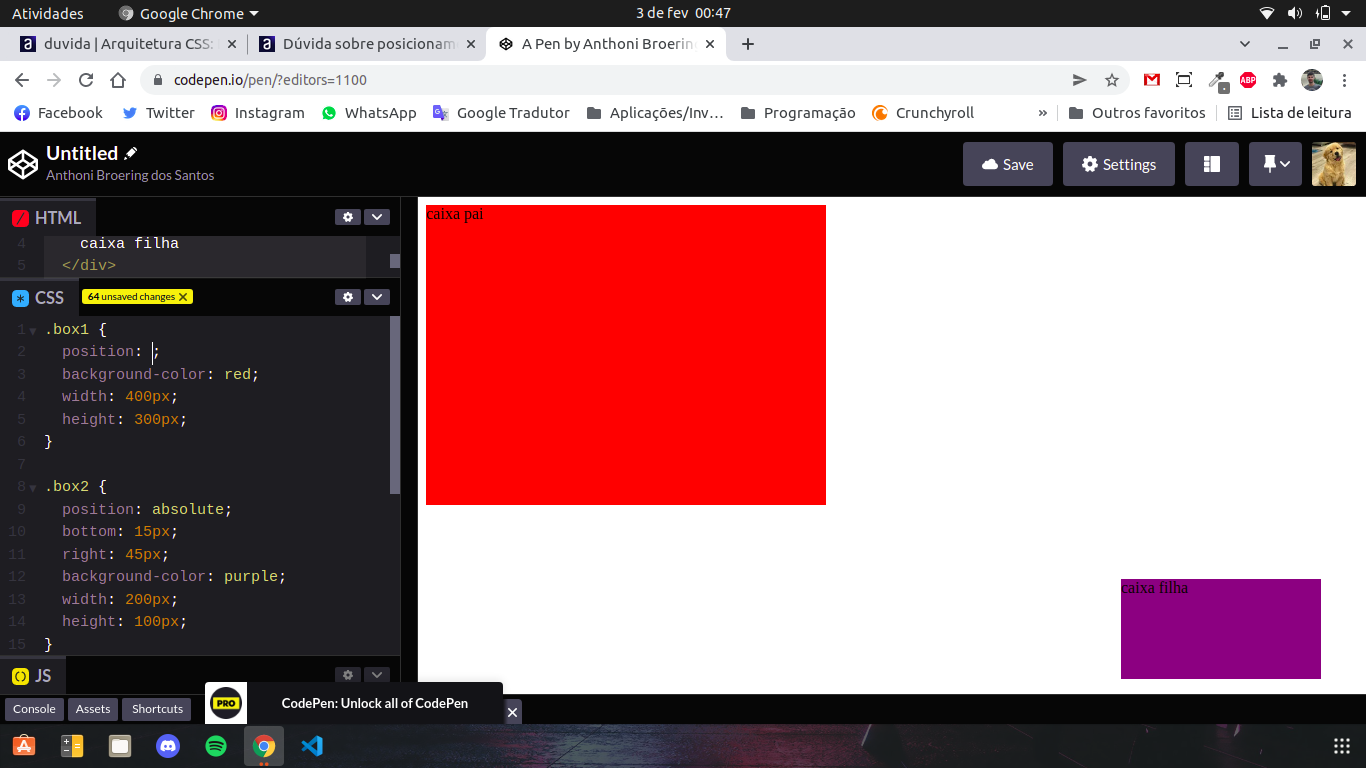Open Atividades overview

pyautogui.click(x=48, y=13)
